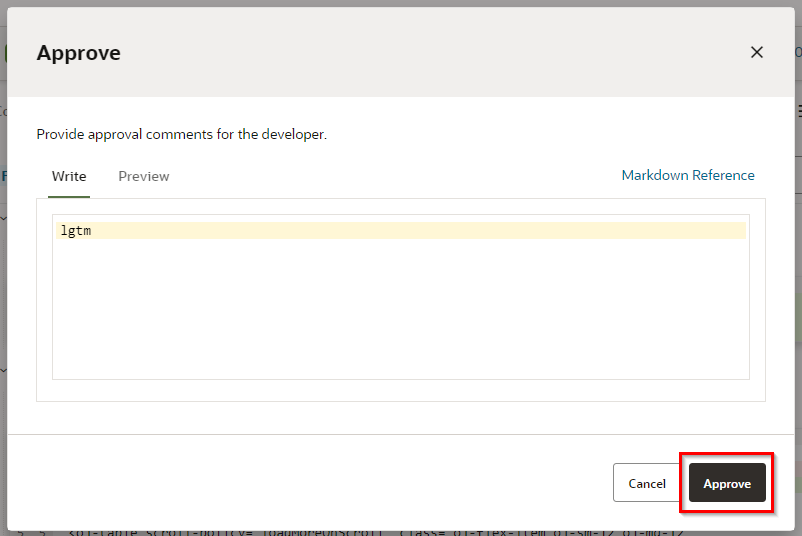The width and height of the screenshot is (802, 536).
Task: Click the bottom edge of the comment text box
Action: point(400,379)
